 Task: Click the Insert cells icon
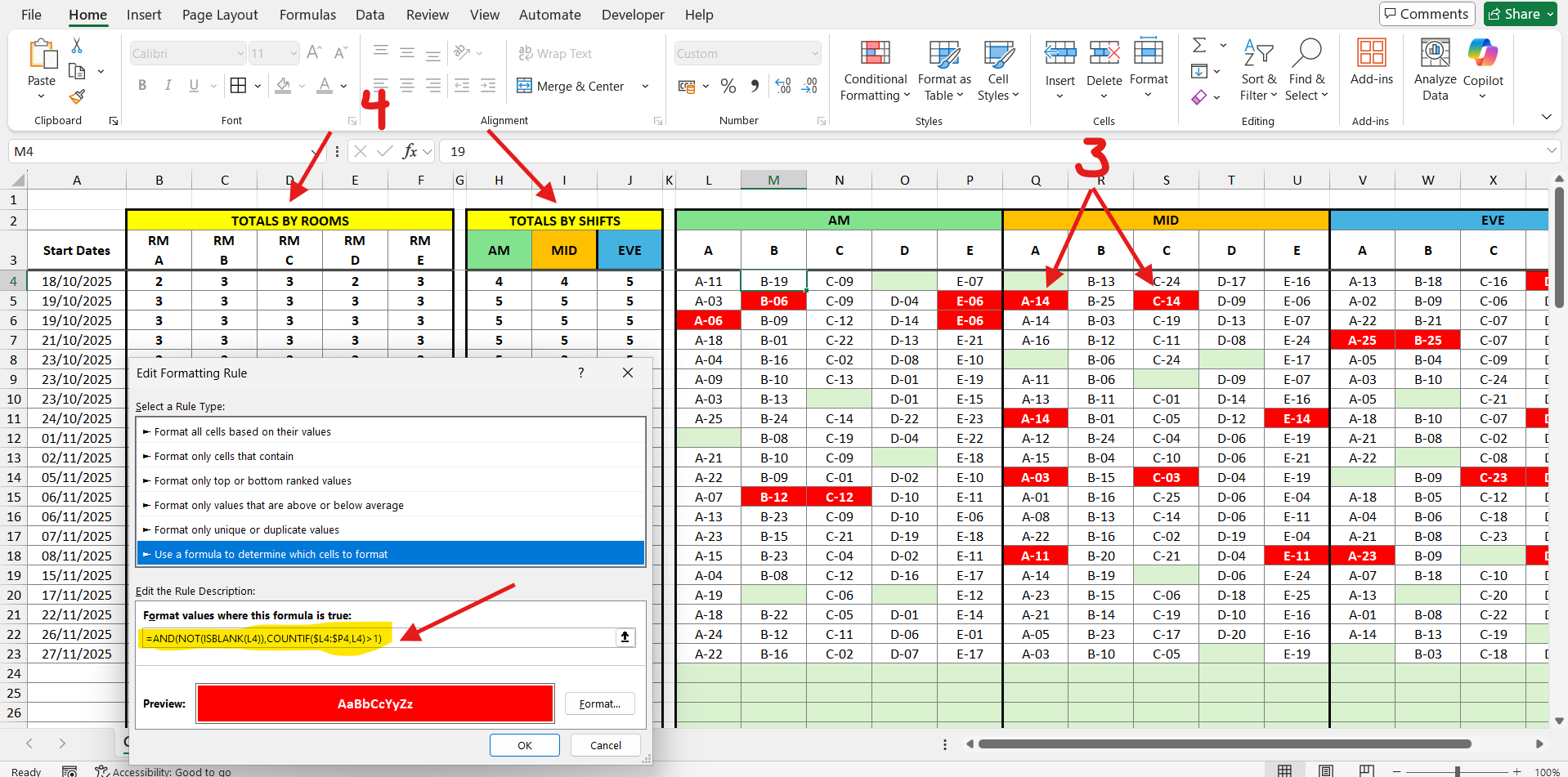[1060, 54]
